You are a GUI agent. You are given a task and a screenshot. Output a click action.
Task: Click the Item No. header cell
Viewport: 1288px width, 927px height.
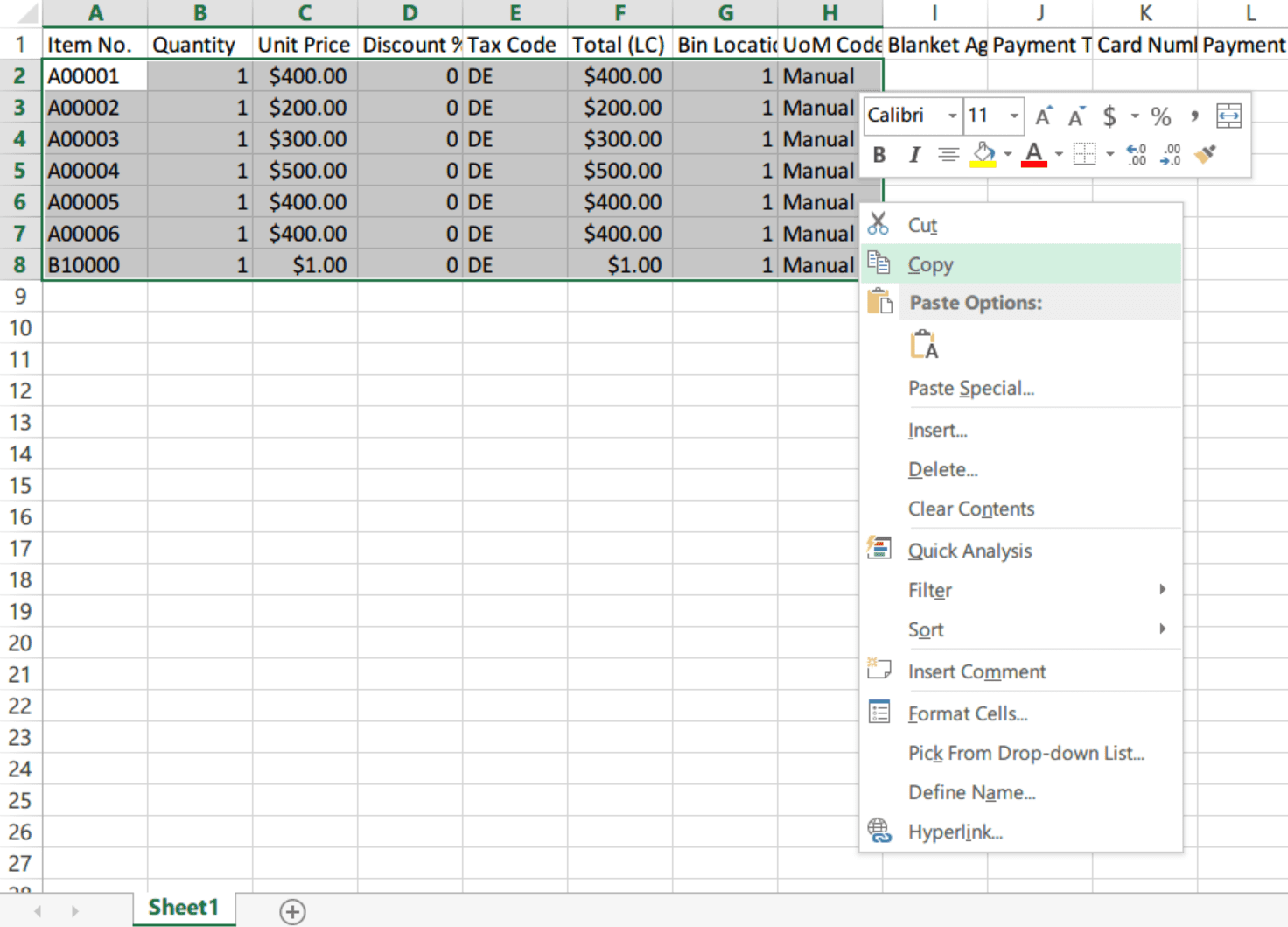tap(95, 45)
